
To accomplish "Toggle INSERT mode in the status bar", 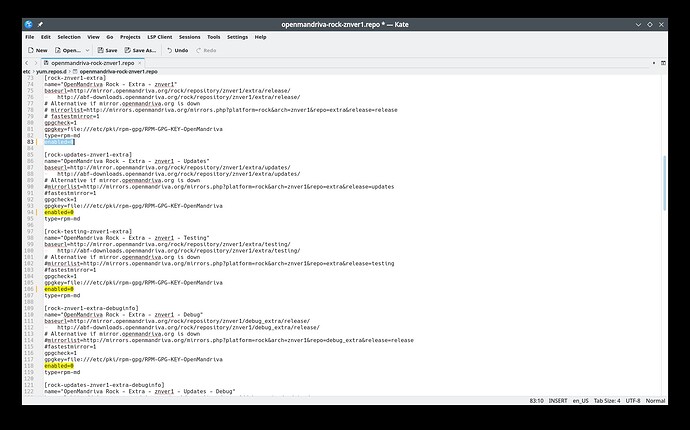I will point(558,401).
